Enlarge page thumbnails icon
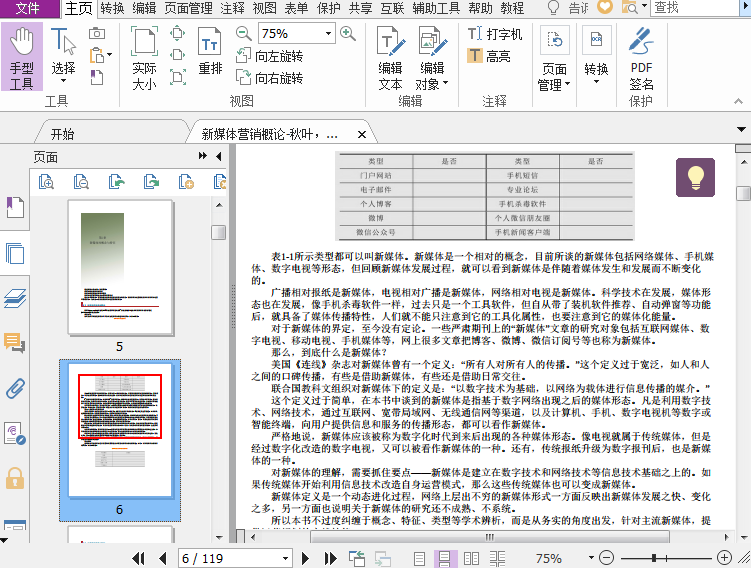This screenshot has width=751, height=568. point(46,182)
